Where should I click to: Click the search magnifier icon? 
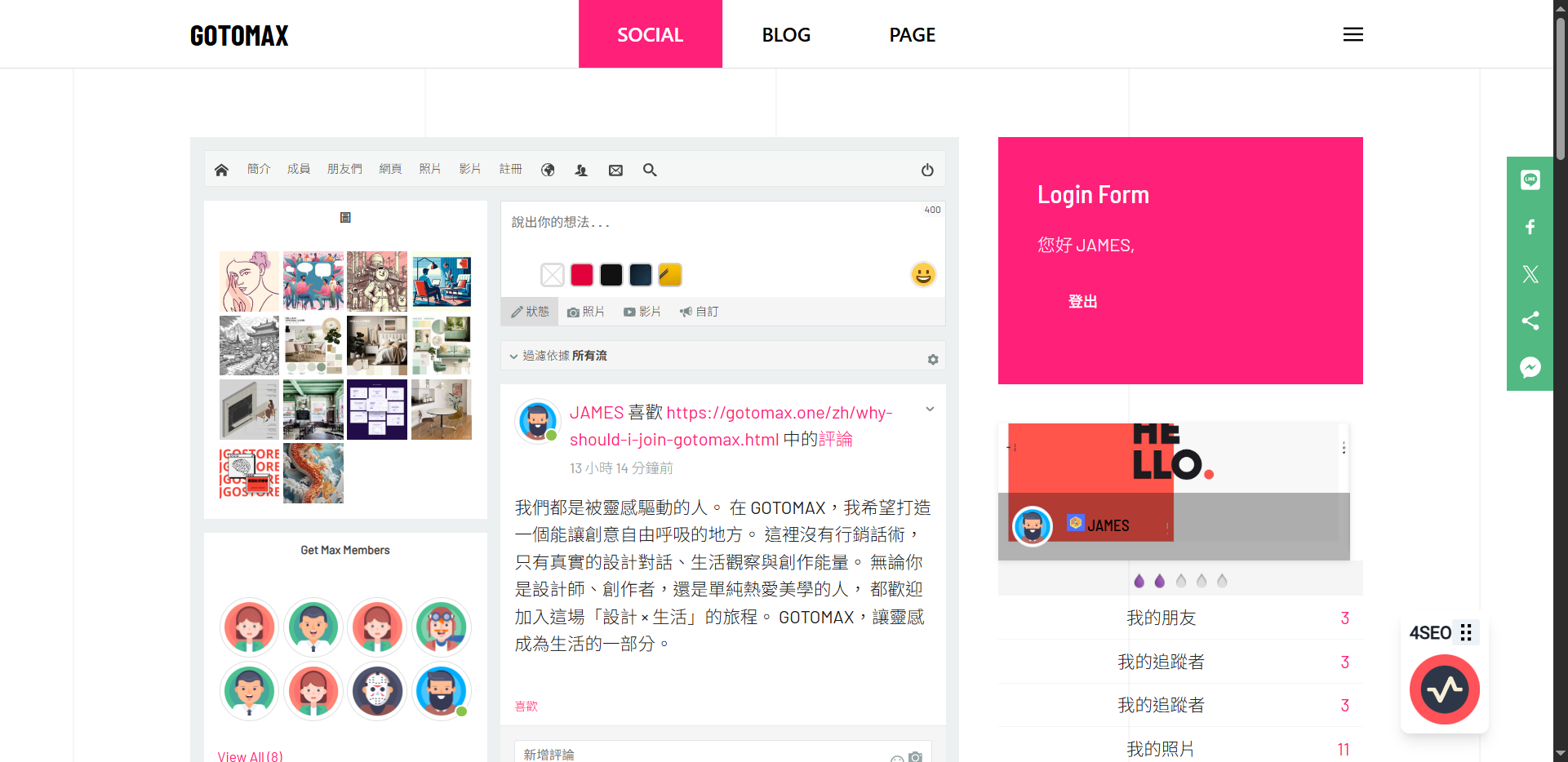tap(650, 170)
